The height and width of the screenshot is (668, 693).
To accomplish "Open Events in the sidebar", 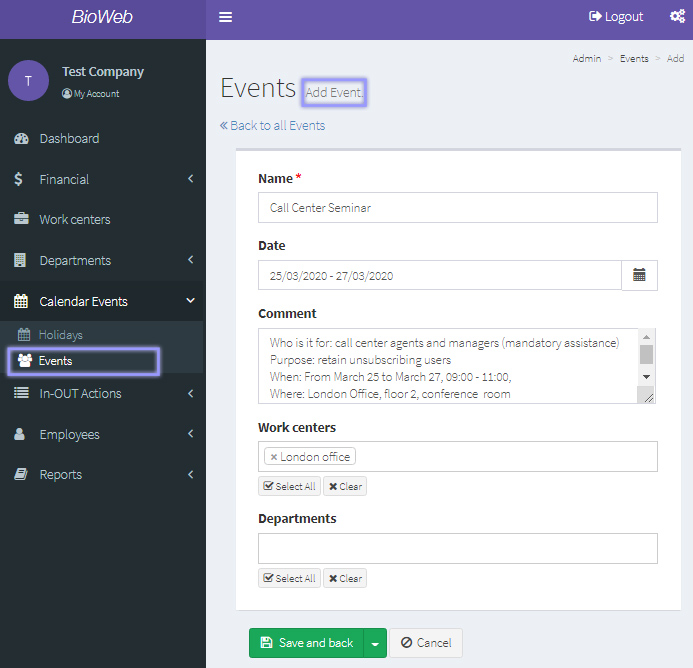I will (x=56, y=361).
